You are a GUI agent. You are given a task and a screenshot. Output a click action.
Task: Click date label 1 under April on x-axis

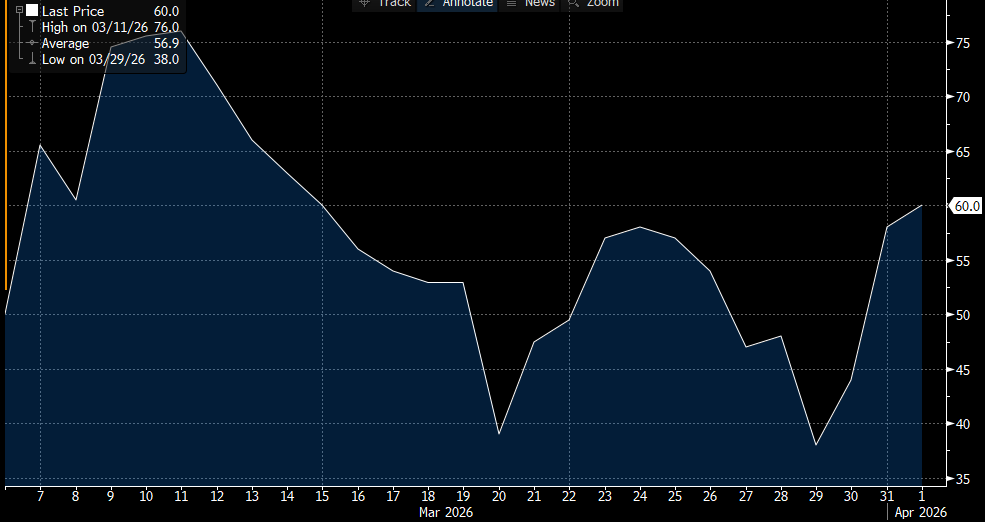(x=922, y=496)
